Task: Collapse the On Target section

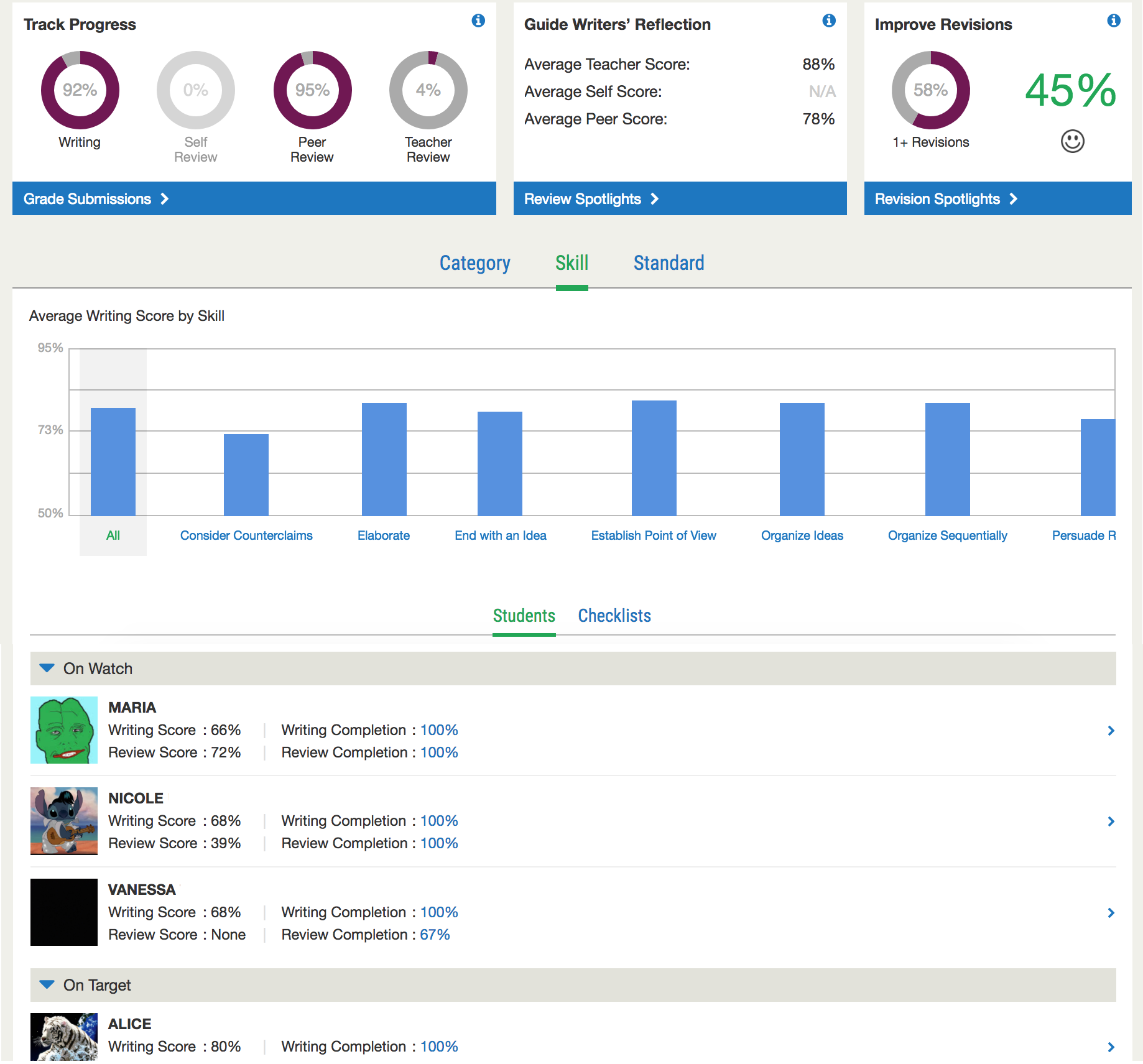Action: pyautogui.click(x=47, y=985)
